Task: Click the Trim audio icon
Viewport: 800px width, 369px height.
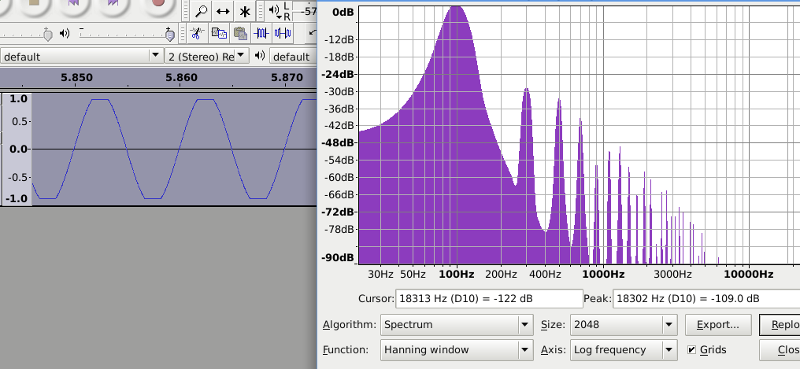Action: click(x=262, y=33)
